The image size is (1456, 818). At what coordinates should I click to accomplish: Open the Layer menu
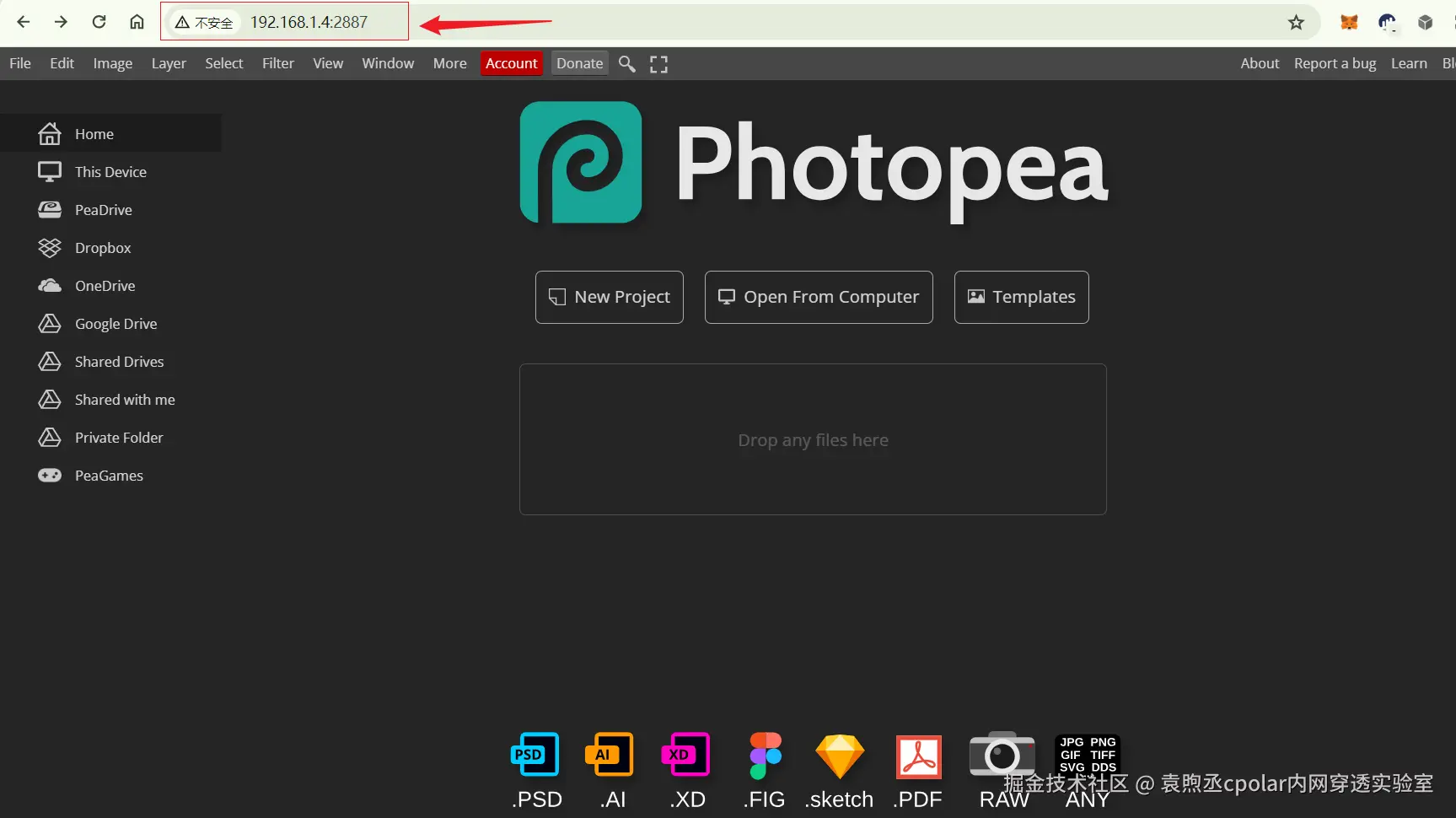click(169, 63)
